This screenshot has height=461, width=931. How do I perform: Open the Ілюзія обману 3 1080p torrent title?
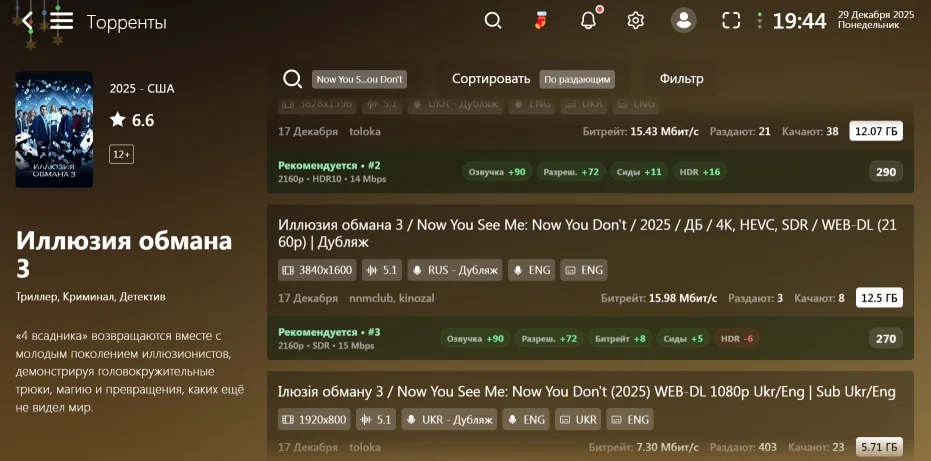tap(587, 391)
